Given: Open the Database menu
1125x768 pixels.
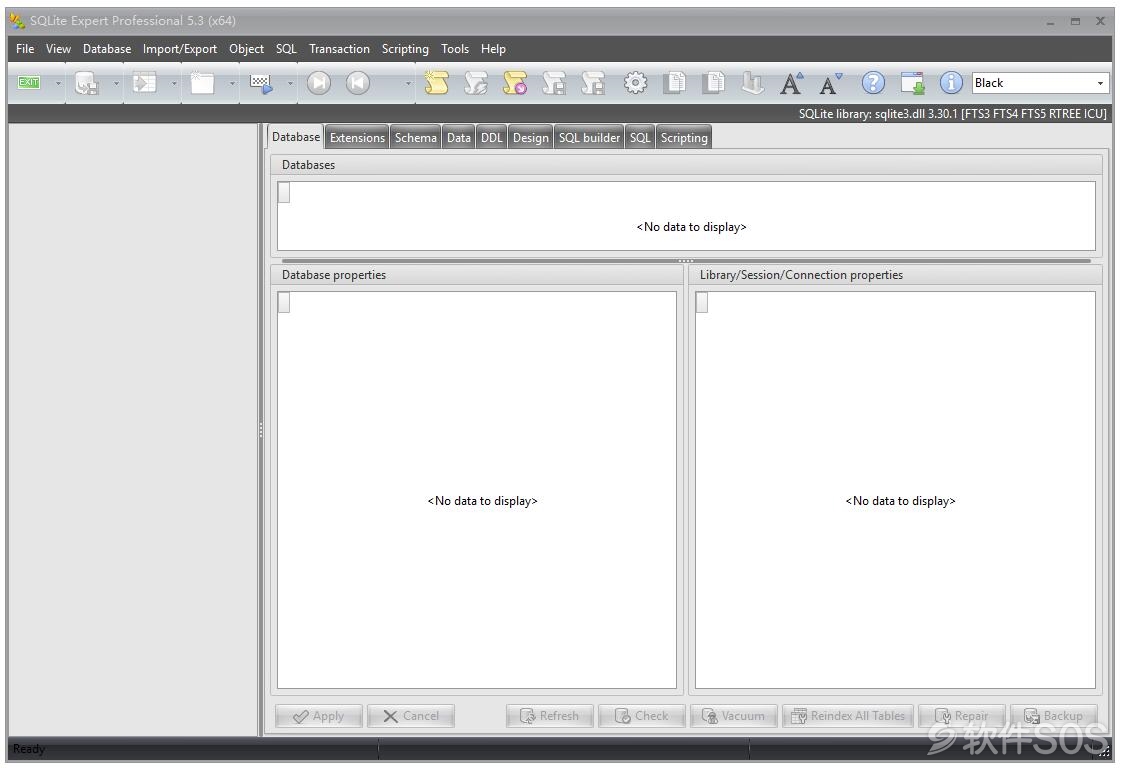Looking at the screenshot, I should tap(107, 49).
